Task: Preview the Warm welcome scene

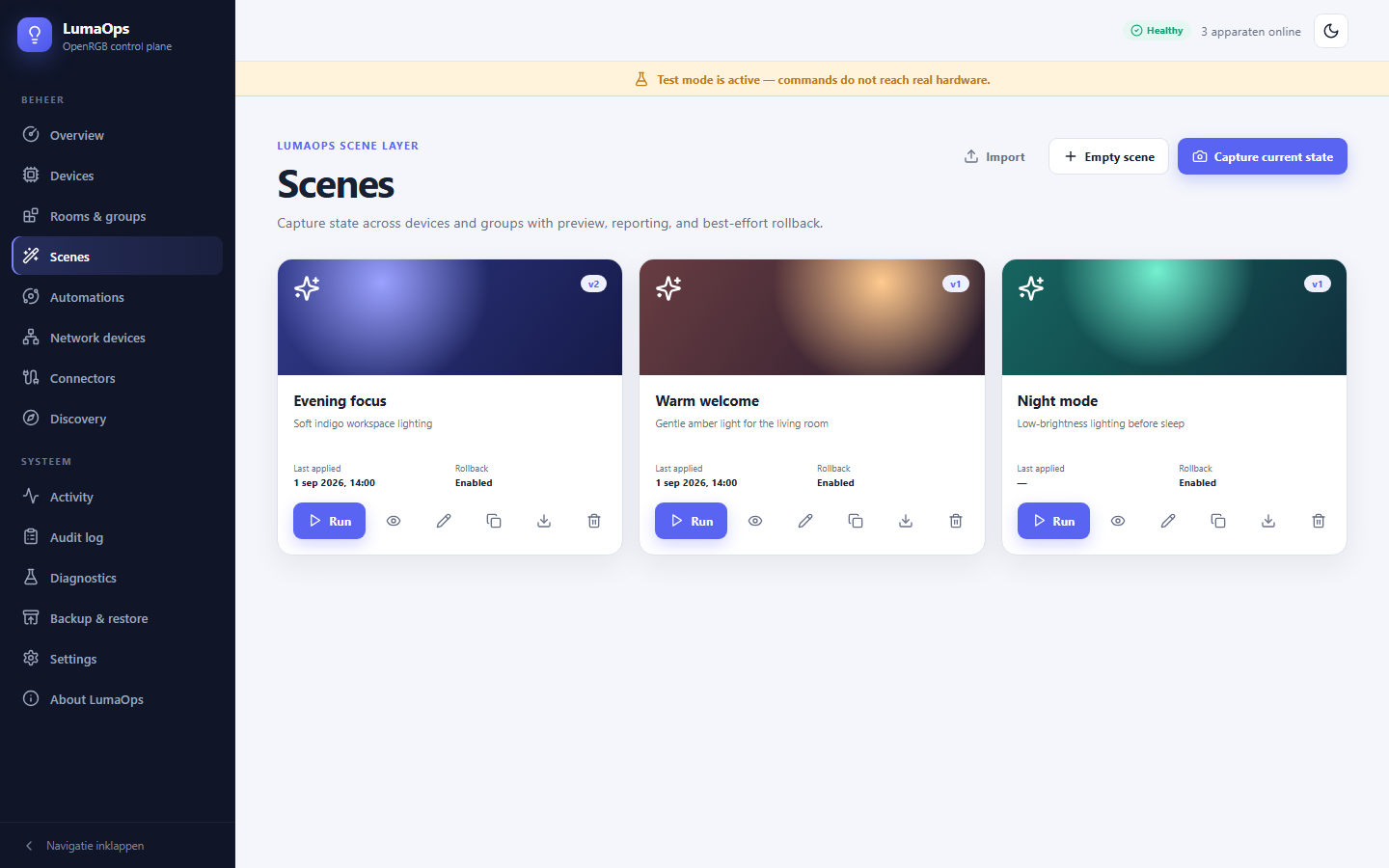Action: coord(755,521)
